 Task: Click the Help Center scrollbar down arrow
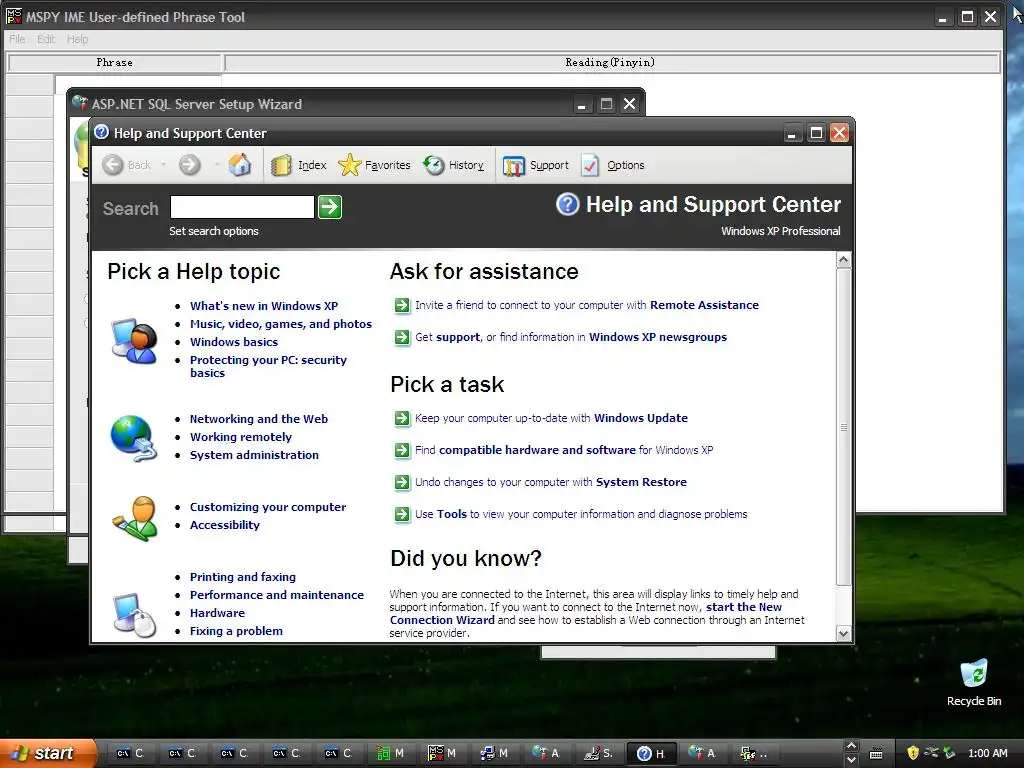click(843, 633)
